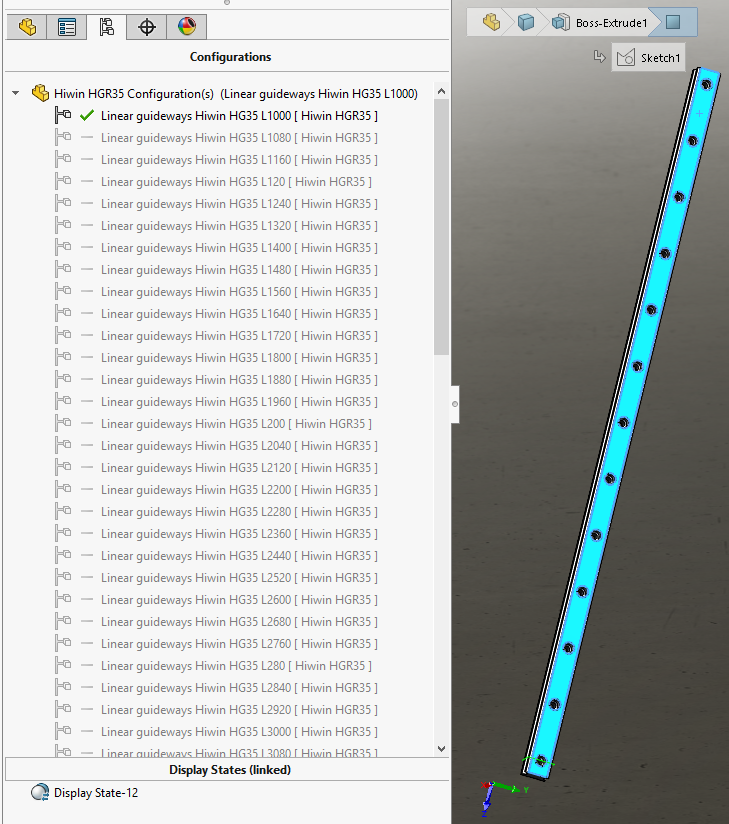This screenshot has width=729, height=824.
Task: Select the configuration Linear guideways Hiwin HG35 L3000
Action: (x=239, y=732)
